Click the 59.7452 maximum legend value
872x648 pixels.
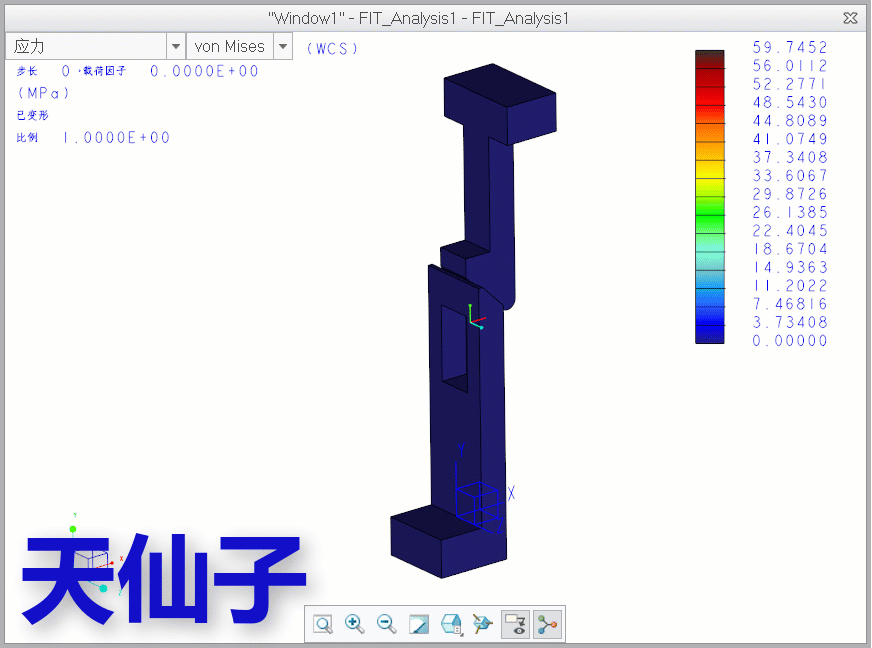789,47
